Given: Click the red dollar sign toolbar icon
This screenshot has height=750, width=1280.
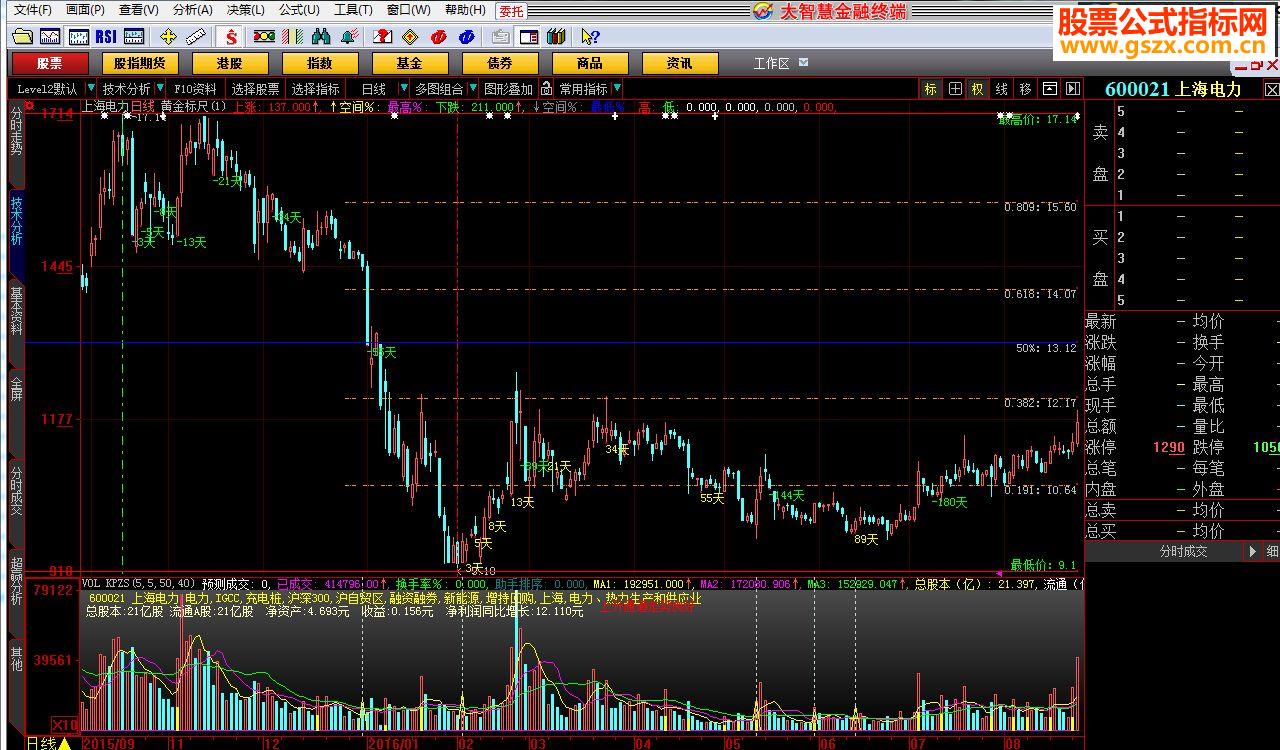Looking at the screenshot, I should pyautogui.click(x=232, y=37).
